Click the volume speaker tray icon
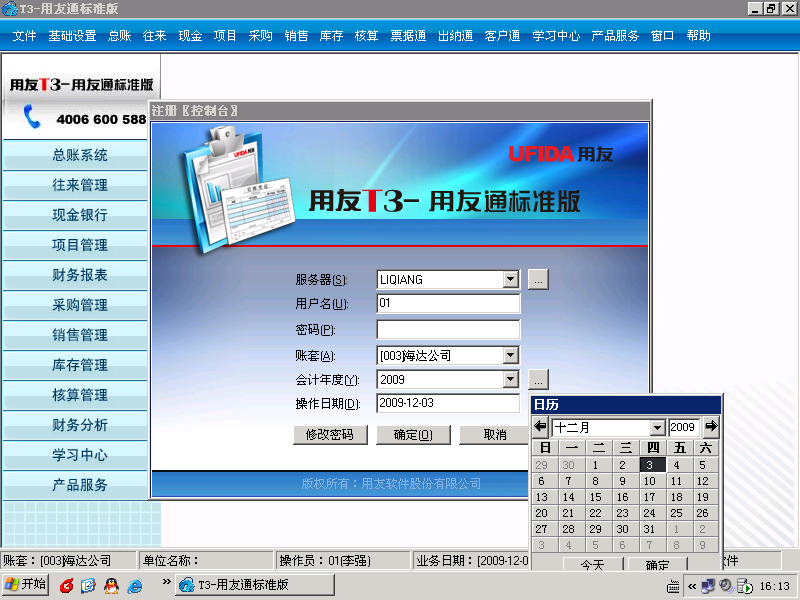The width and height of the screenshot is (800, 600). point(726,586)
